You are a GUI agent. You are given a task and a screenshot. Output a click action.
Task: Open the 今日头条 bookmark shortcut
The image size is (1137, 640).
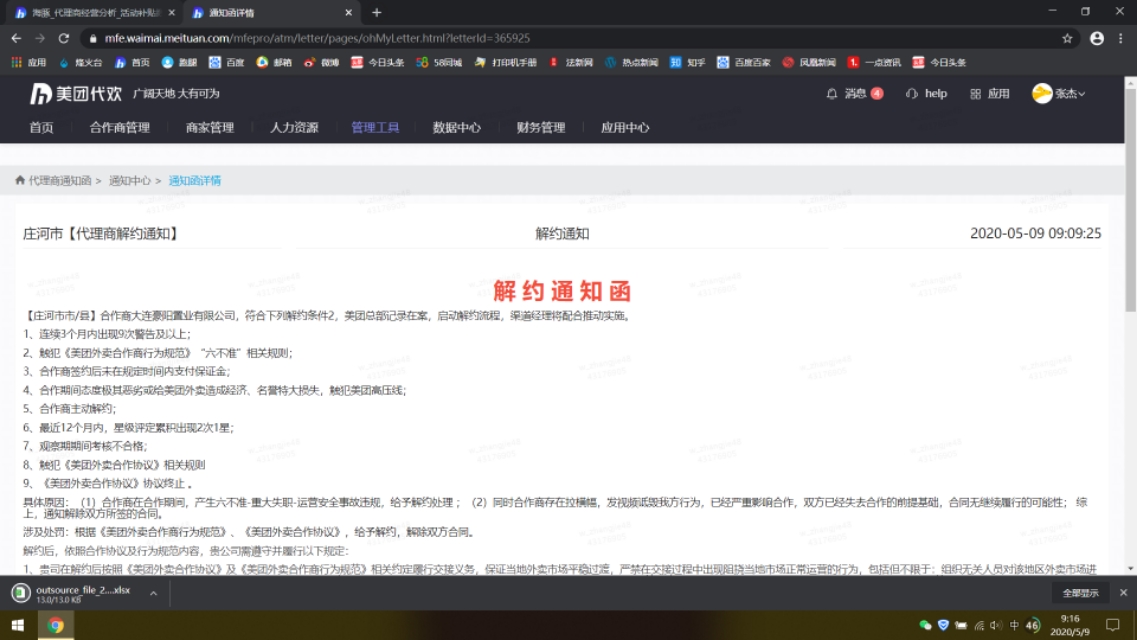(377, 61)
